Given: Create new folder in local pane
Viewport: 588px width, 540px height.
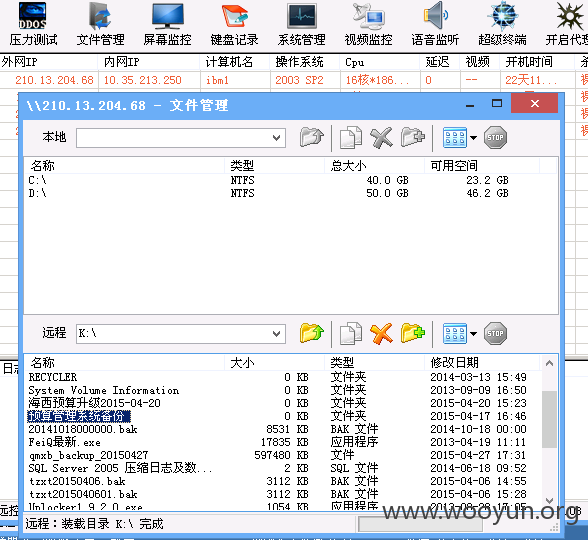Looking at the screenshot, I should 412,137.
